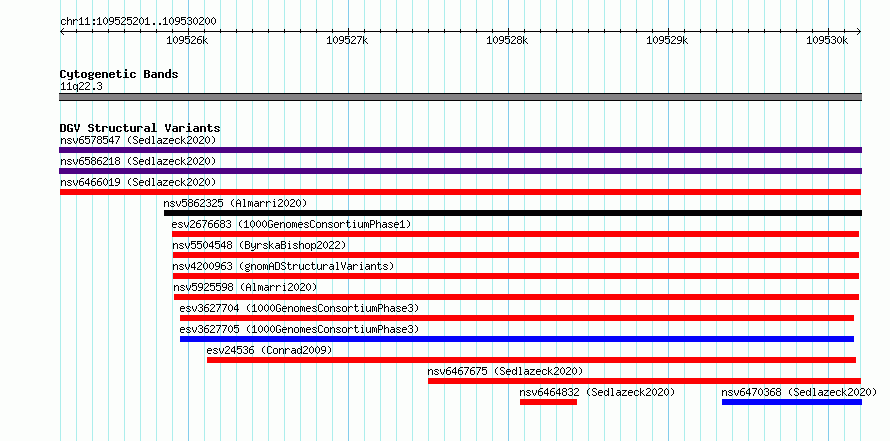Click esv3627704 (1000GenomesConsortiumPhase3) label

[x=299, y=308]
